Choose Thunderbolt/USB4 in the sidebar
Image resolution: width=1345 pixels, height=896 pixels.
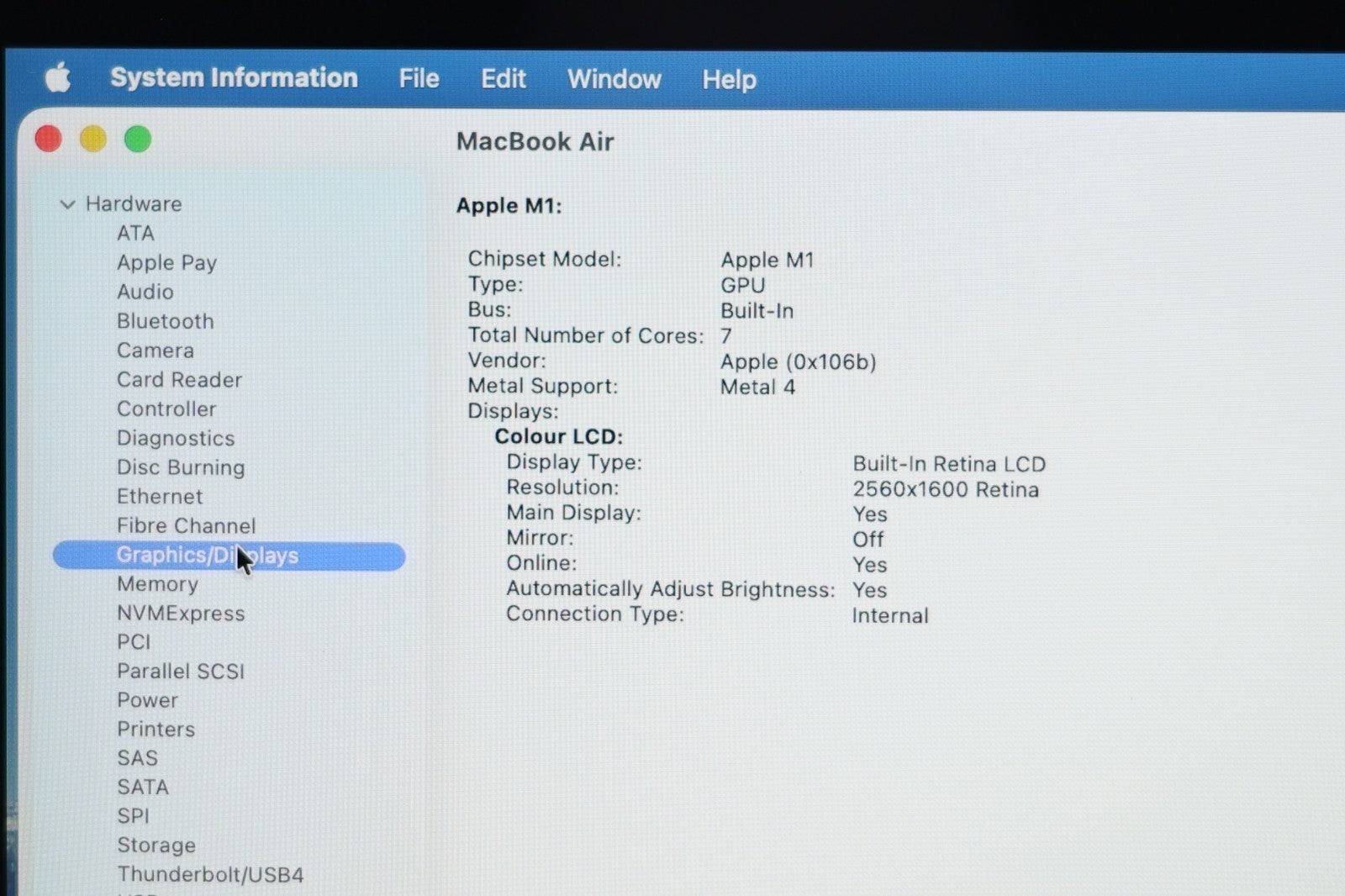[210, 874]
